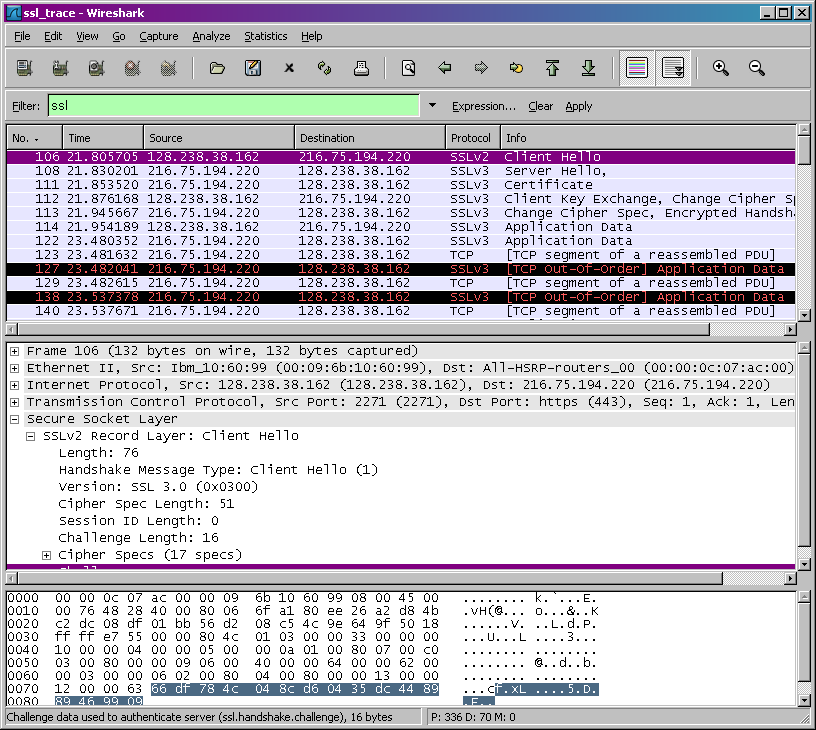Open the Capture menu
Screen dimensions: 816x730
[x=159, y=36]
